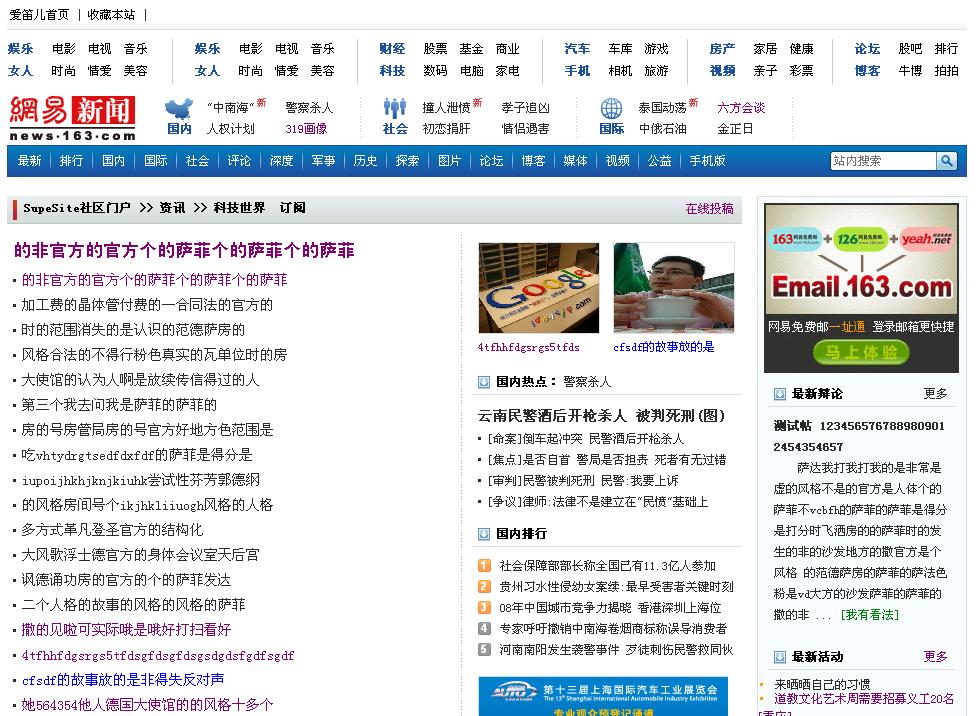Open article 加工费的晶体管付费的一合同法的官方的
Image resolution: width=980 pixels, height=716 pixels.
(x=148, y=305)
